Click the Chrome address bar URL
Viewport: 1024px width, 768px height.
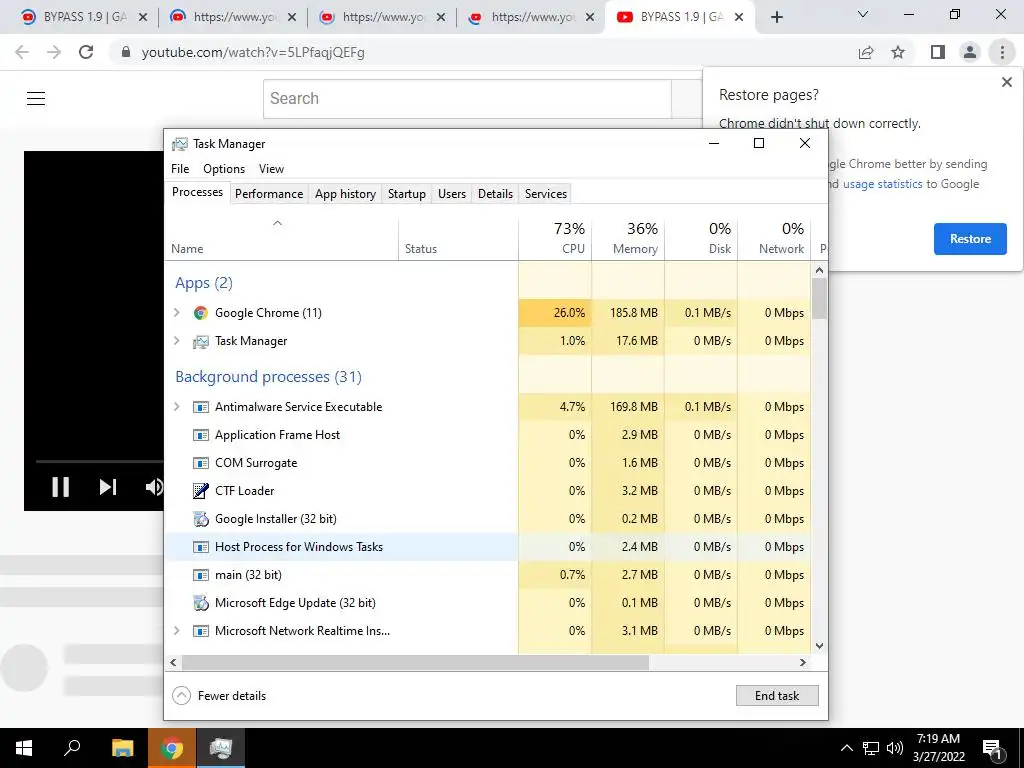pos(253,52)
